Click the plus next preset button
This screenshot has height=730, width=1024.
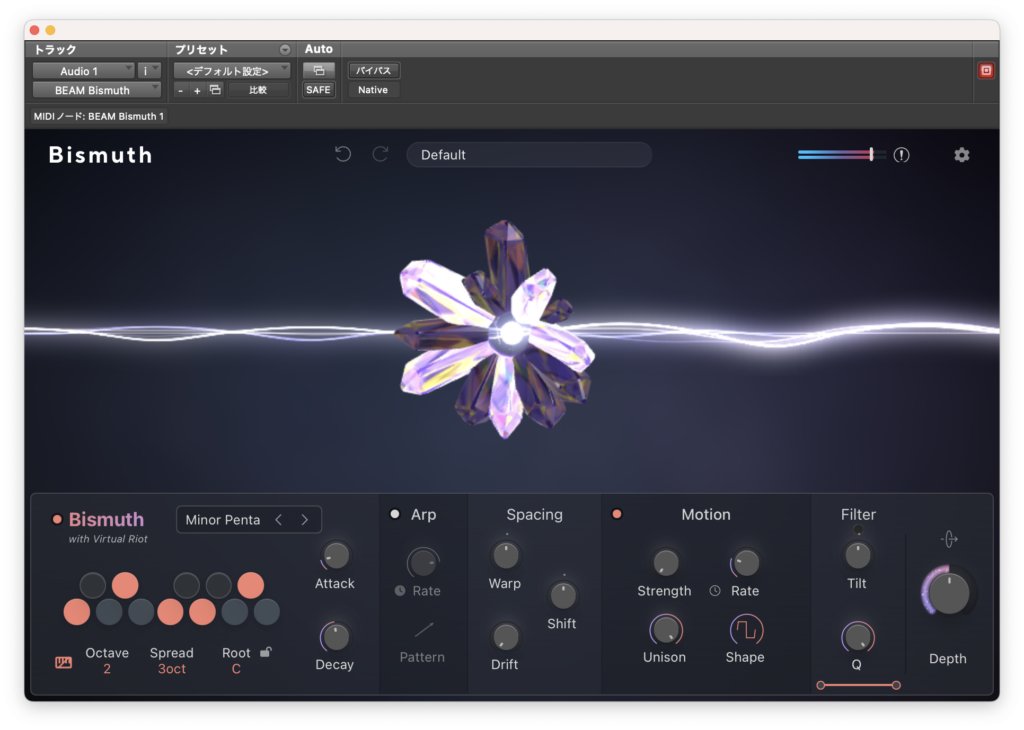click(x=197, y=90)
